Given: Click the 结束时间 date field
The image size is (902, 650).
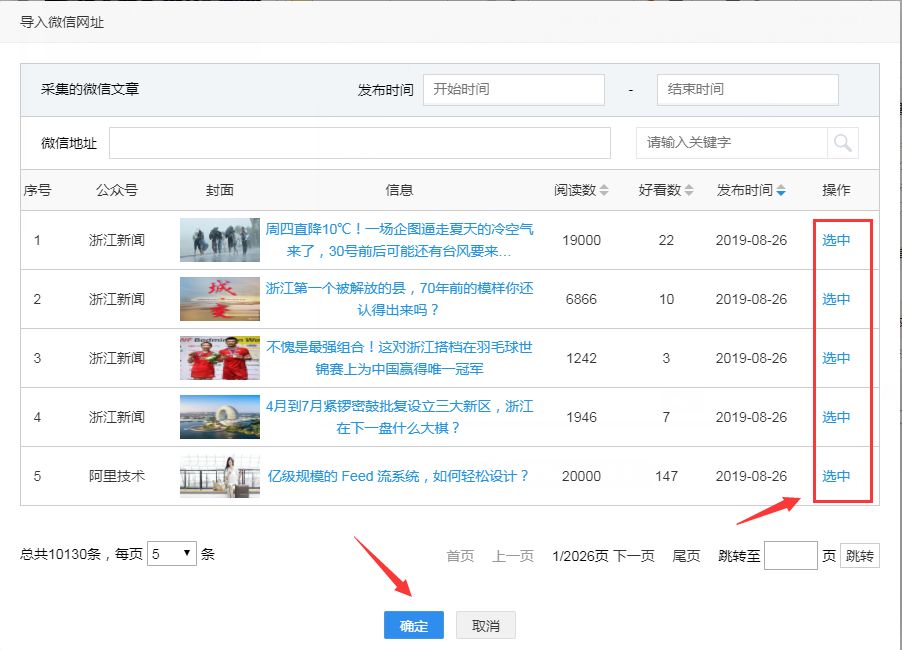Looking at the screenshot, I should pos(747,90).
